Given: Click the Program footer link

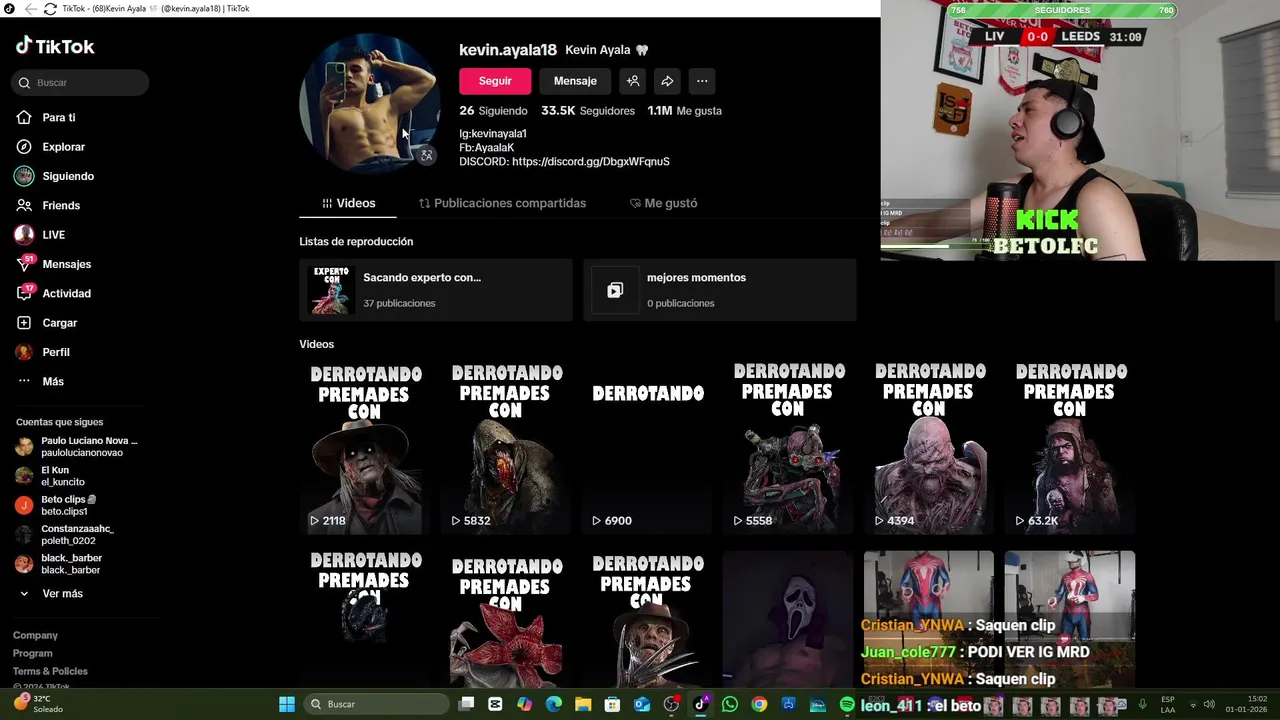Looking at the screenshot, I should (x=33, y=653).
